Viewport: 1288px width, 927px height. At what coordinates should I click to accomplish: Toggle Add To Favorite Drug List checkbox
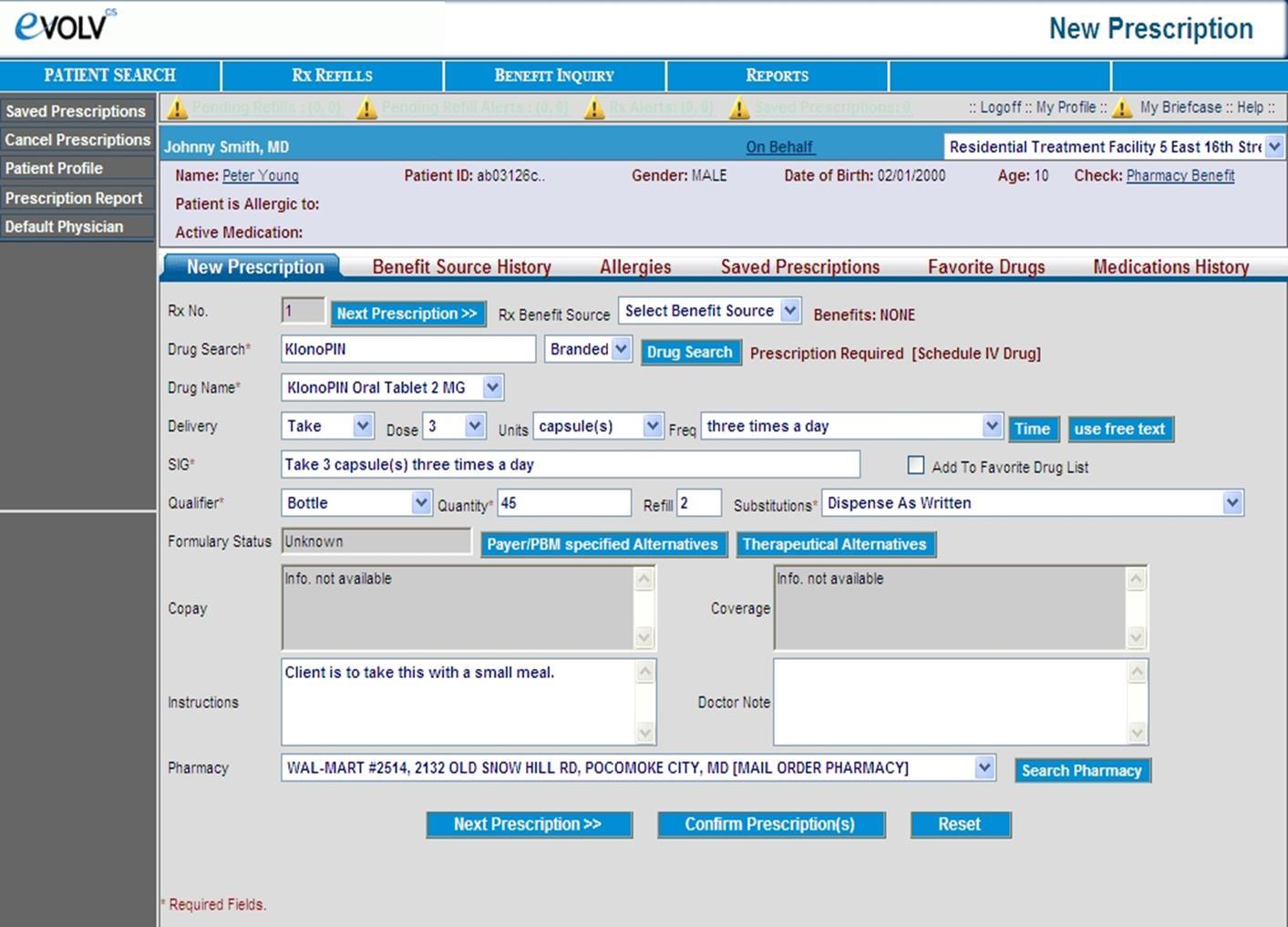click(x=916, y=465)
